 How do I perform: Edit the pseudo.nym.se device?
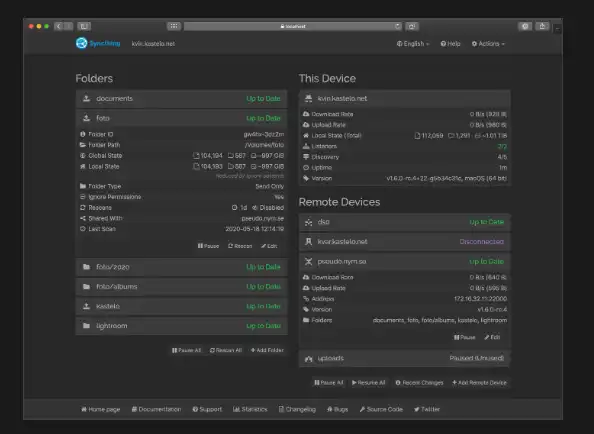point(492,337)
